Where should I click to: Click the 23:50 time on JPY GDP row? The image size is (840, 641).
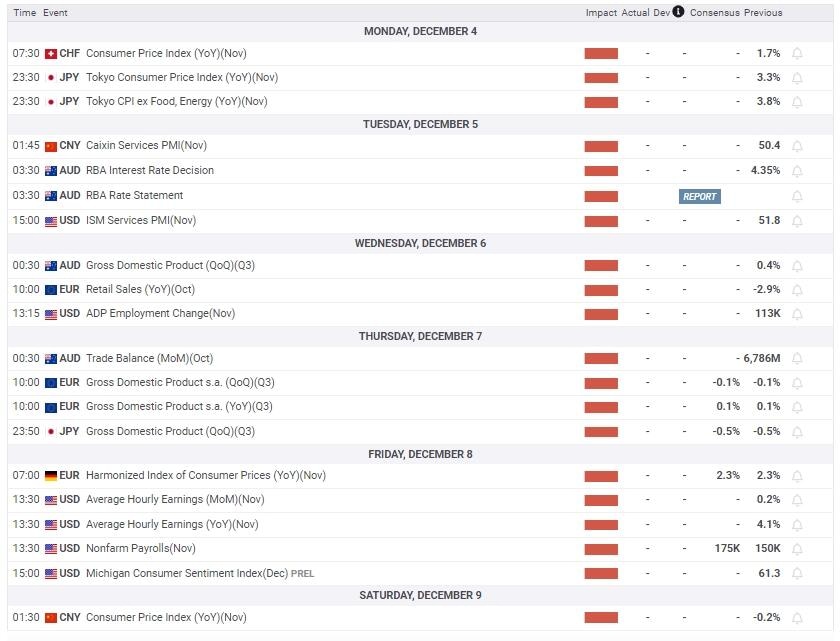pos(26,431)
